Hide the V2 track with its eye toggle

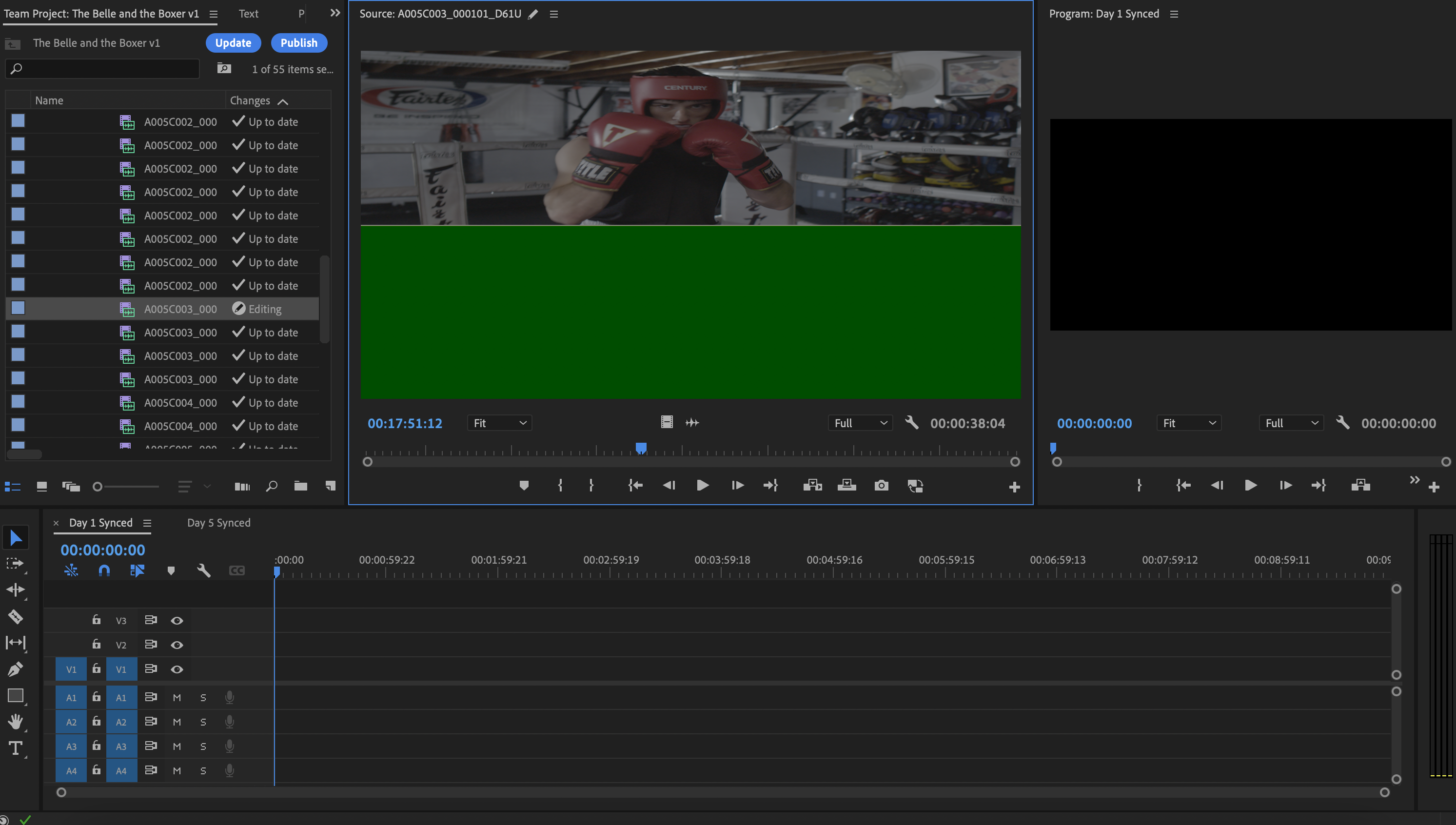[177, 644]
